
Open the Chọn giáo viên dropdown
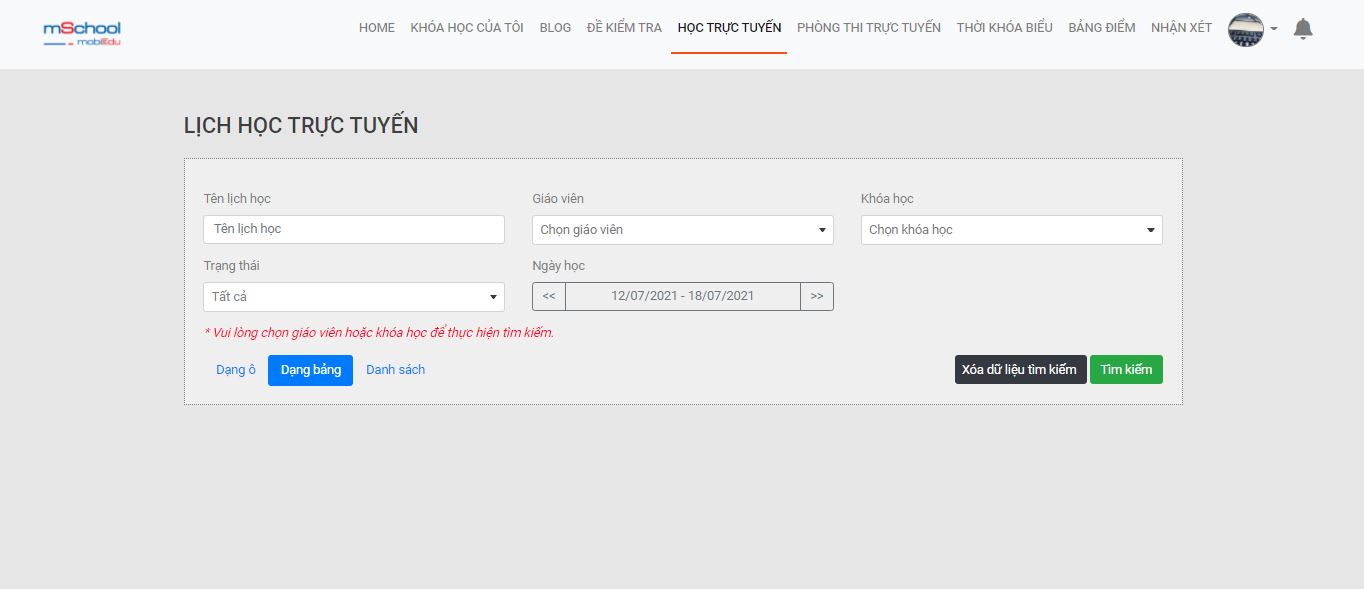[683, 230]
